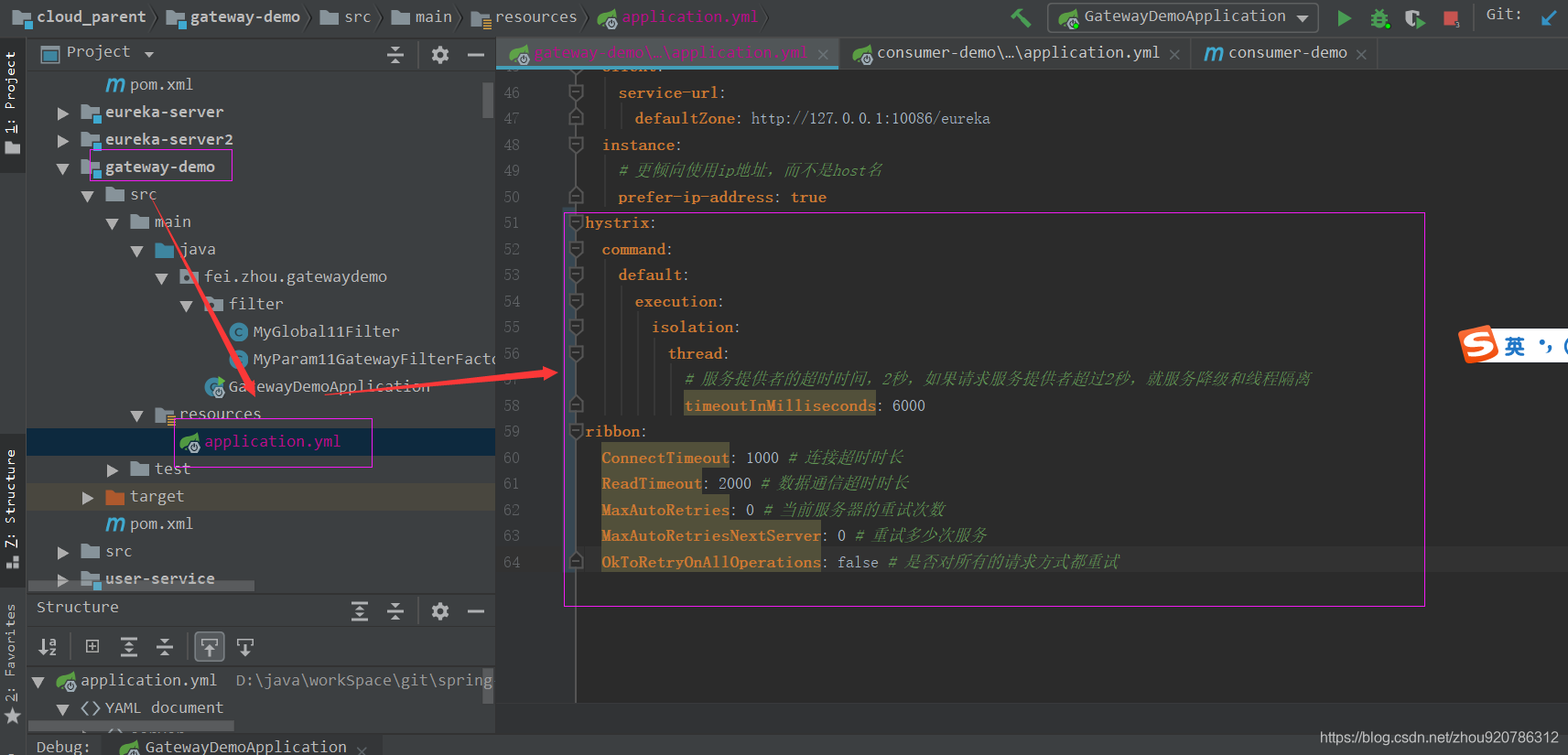Image resolution: width=1568 pixels, height=755 pixels.
Task: Run with coverage using the shield icon
Action: (x=1414, y=17)
